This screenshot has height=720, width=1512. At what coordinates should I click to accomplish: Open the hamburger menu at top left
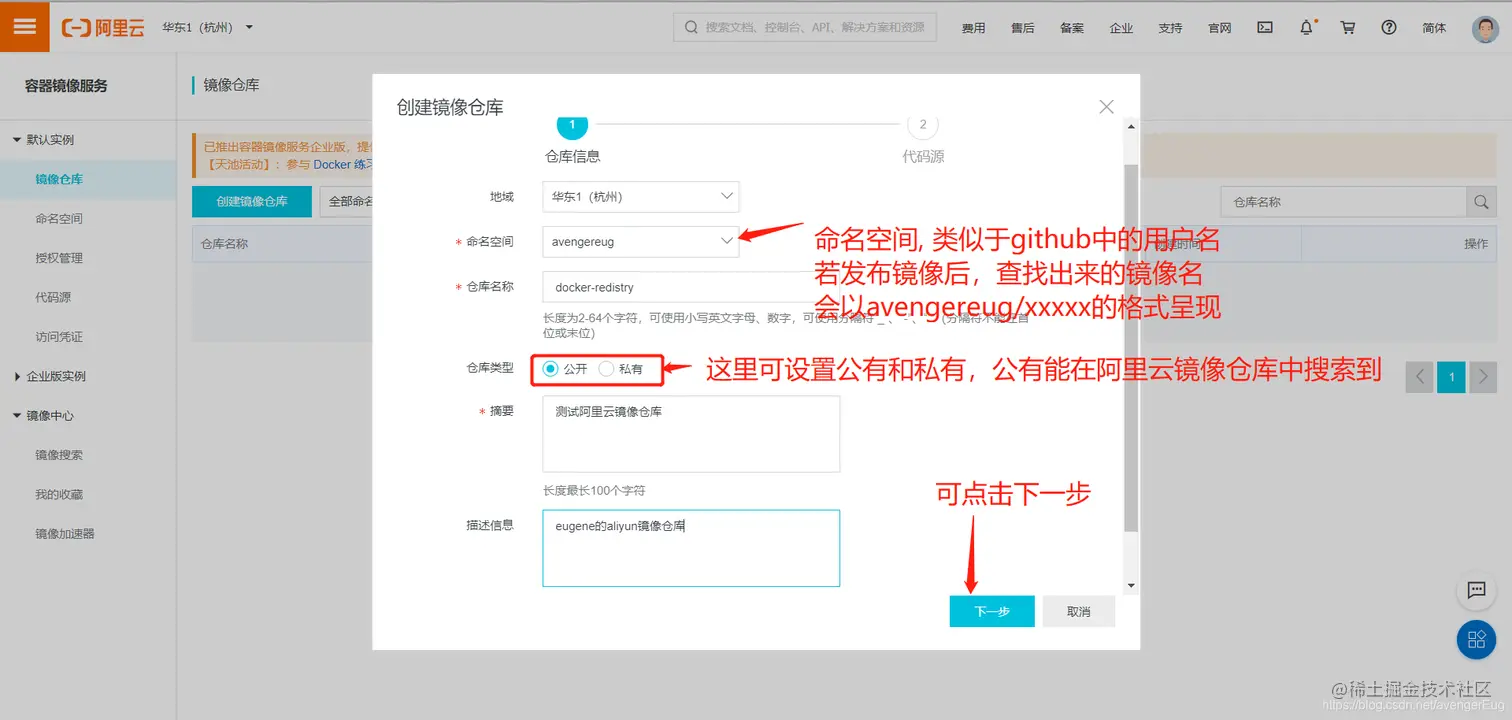pos(25,26)
